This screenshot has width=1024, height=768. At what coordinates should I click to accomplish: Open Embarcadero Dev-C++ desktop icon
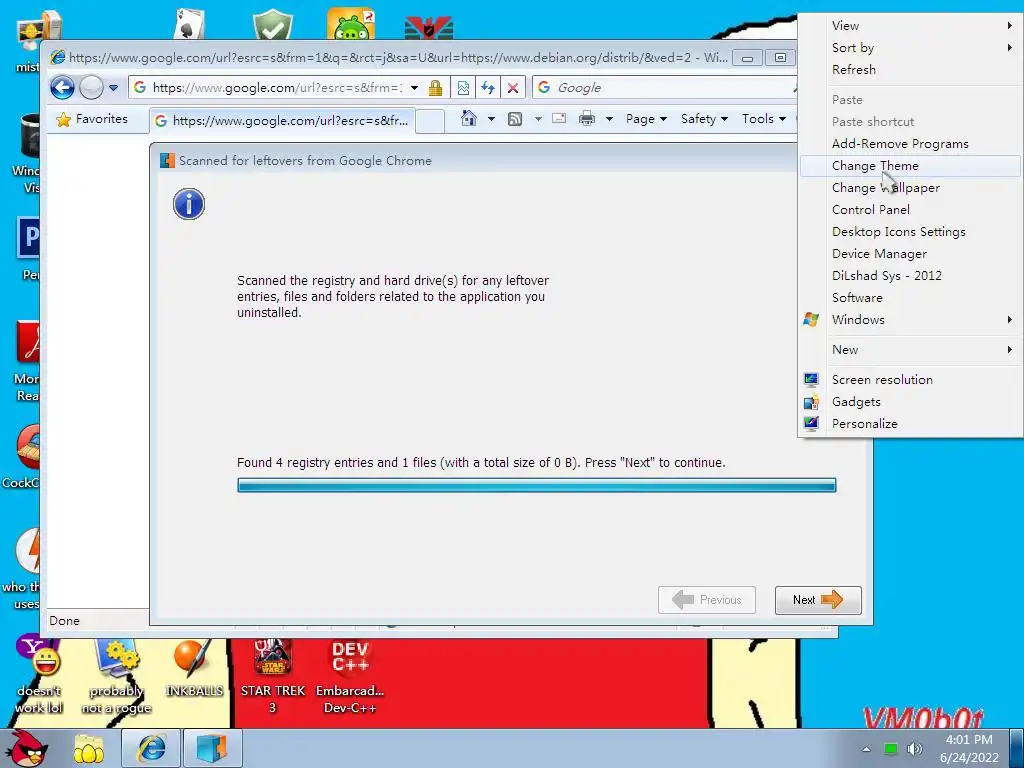coord(350,677)
